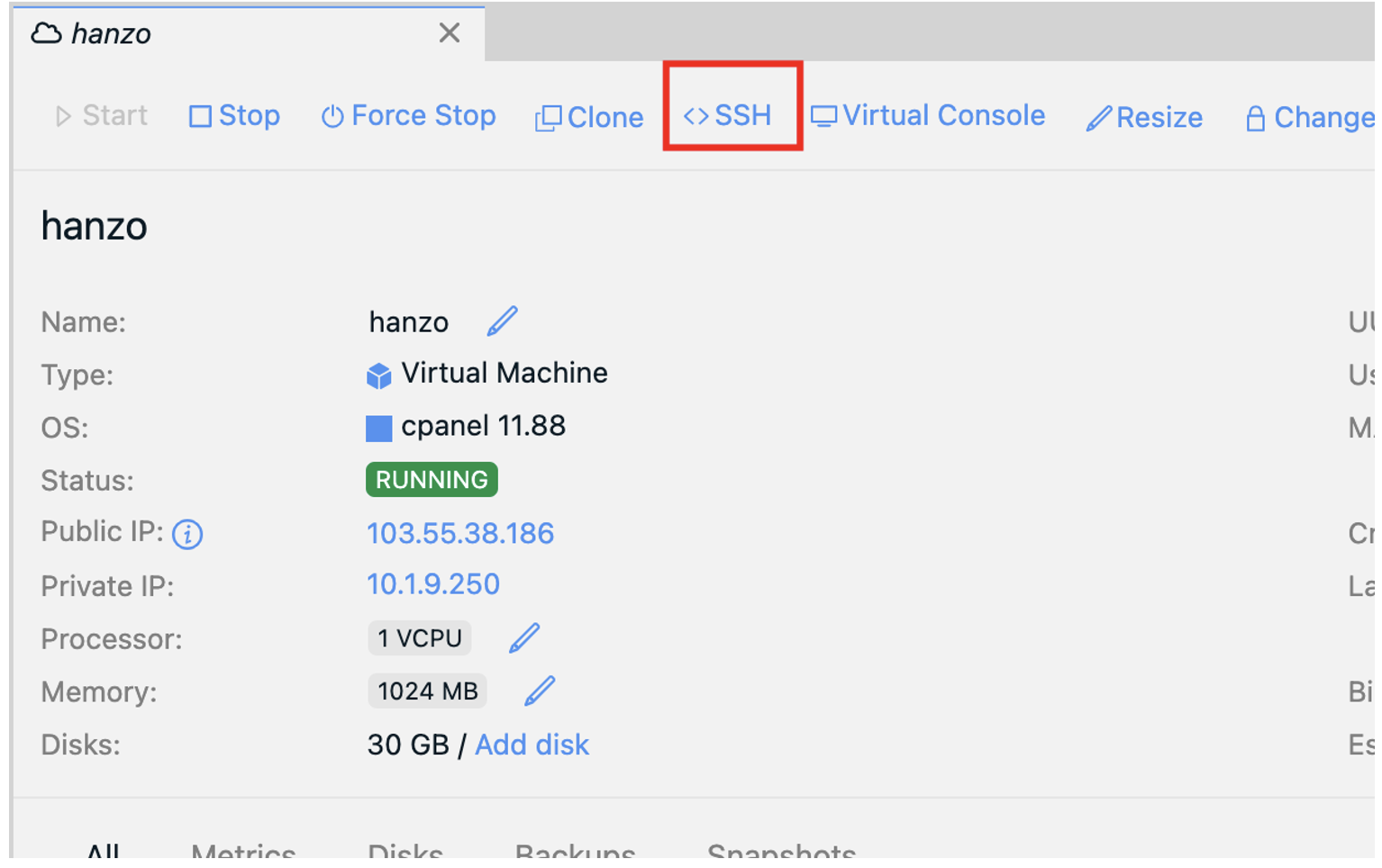Screen dimensions: 1382x868
Task: Edit the VM name with the pencil icon
Action: (x=503, y=320)
